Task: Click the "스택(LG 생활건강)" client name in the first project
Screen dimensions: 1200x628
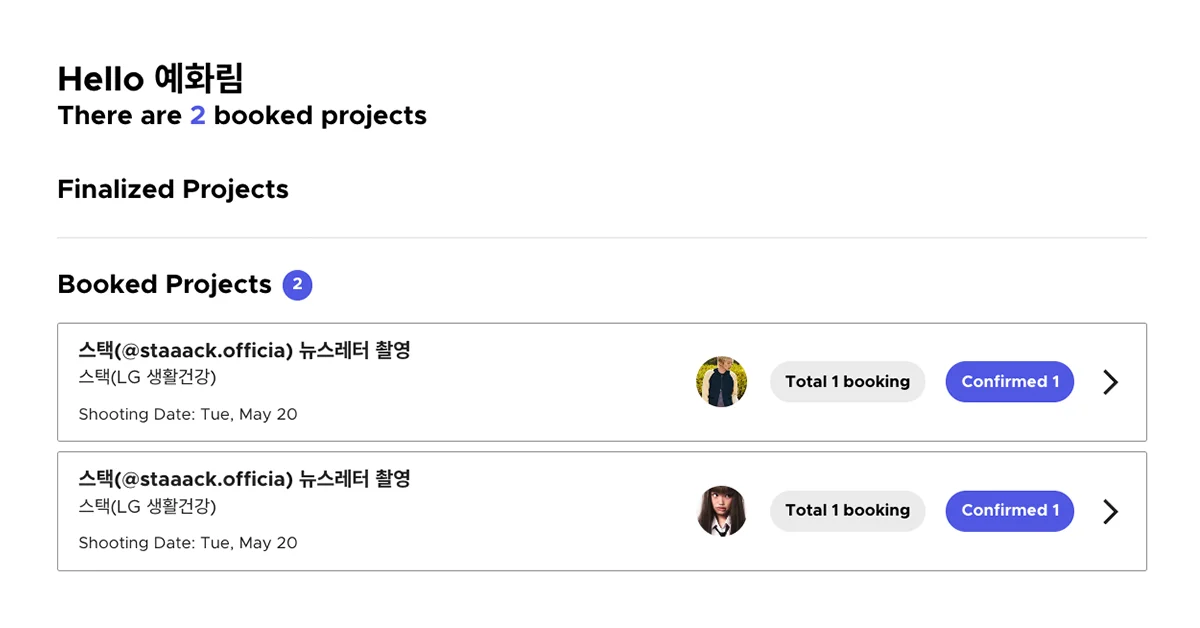Action: pyautogui.click(x=147, y=378)
